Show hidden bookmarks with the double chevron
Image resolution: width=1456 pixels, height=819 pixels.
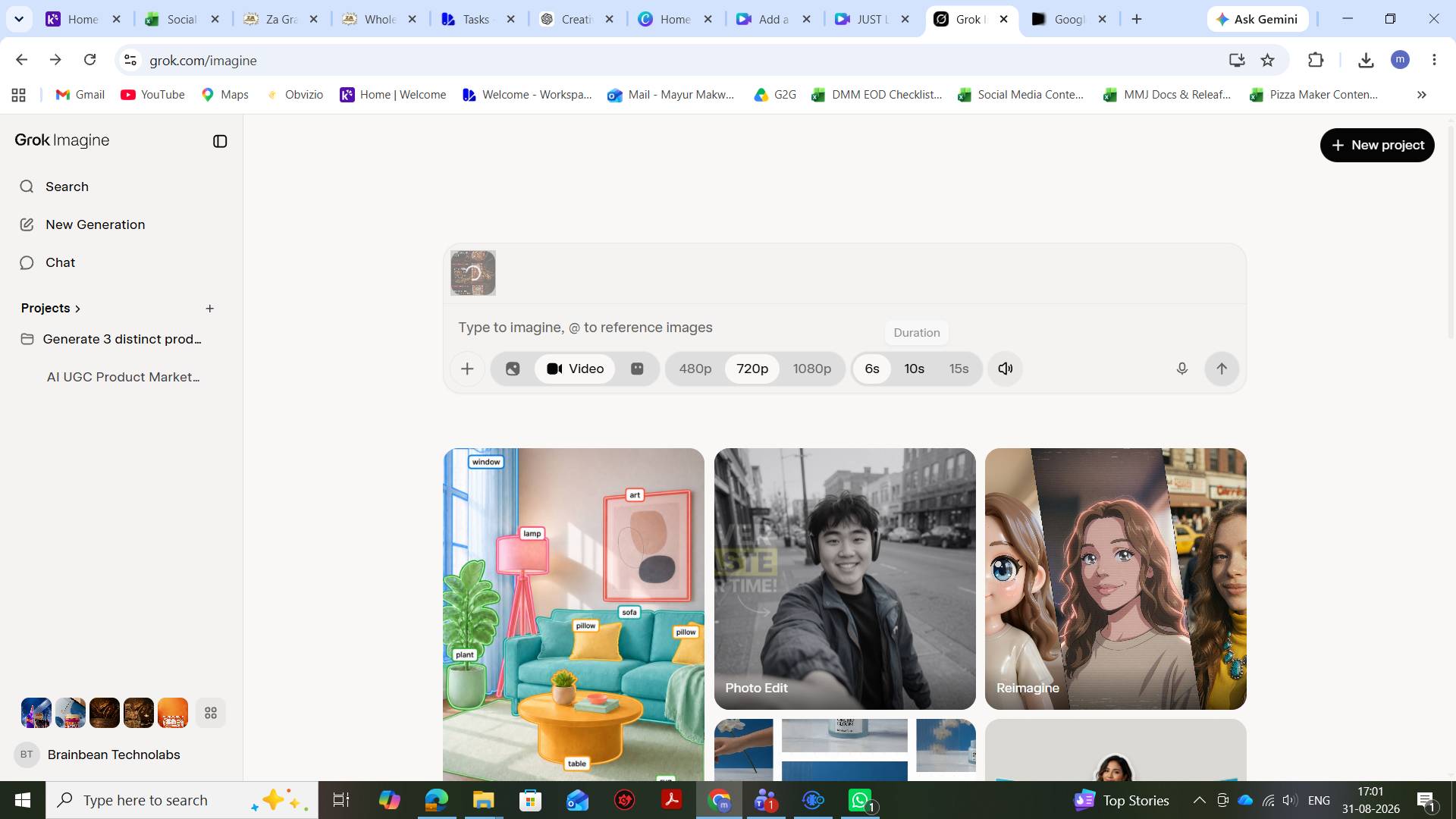tap(1422, 95)
